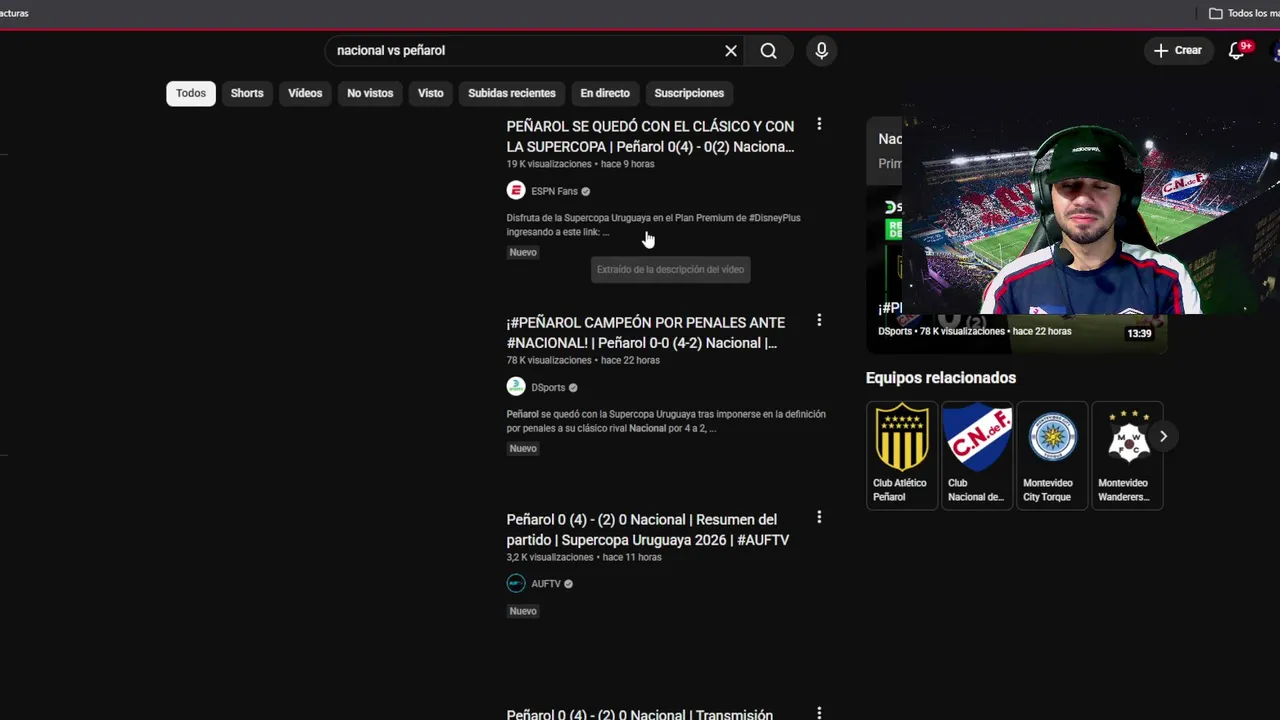Open options menu for the Transmisión video

point(819,713)
